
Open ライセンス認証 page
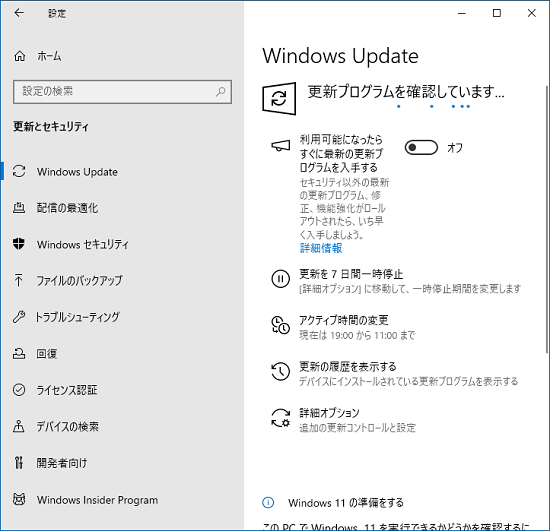(x=67, y=390)
